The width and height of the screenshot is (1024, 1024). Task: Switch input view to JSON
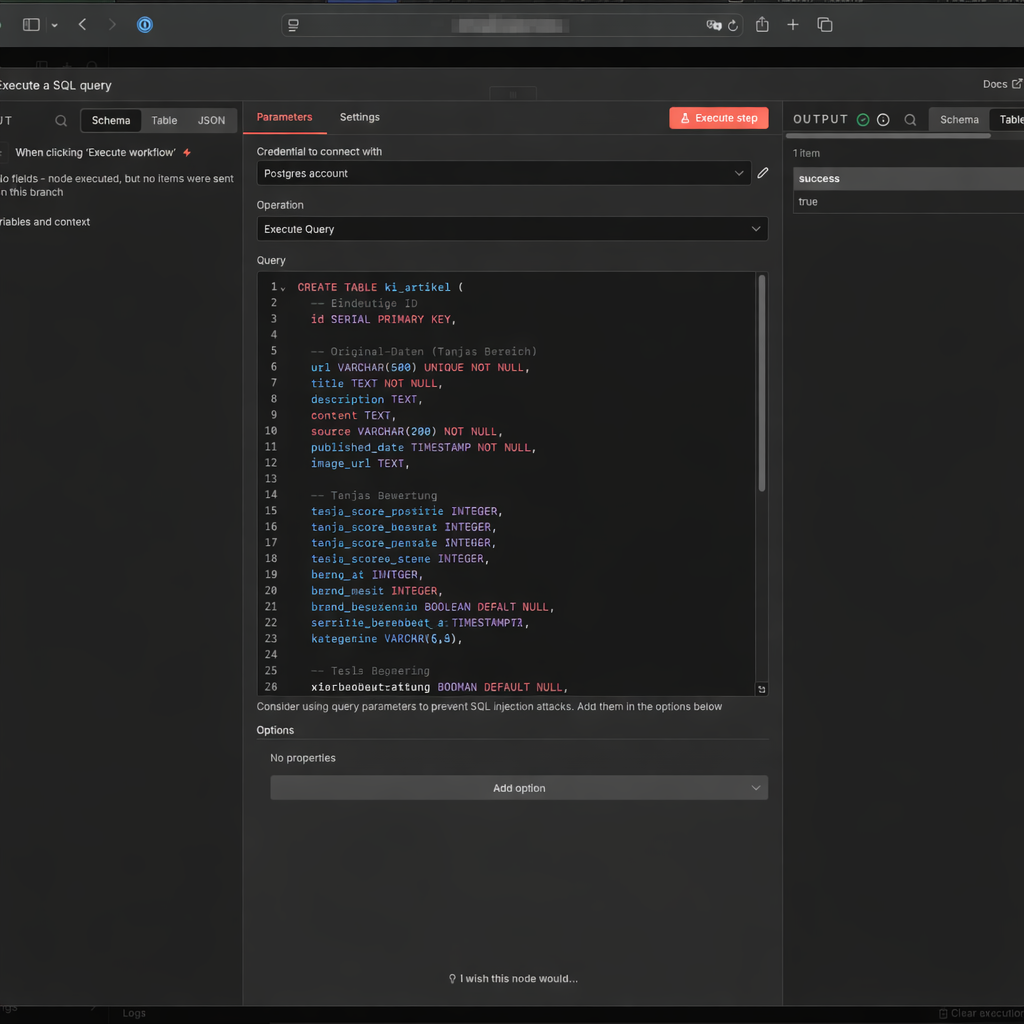tap(211, 121)
